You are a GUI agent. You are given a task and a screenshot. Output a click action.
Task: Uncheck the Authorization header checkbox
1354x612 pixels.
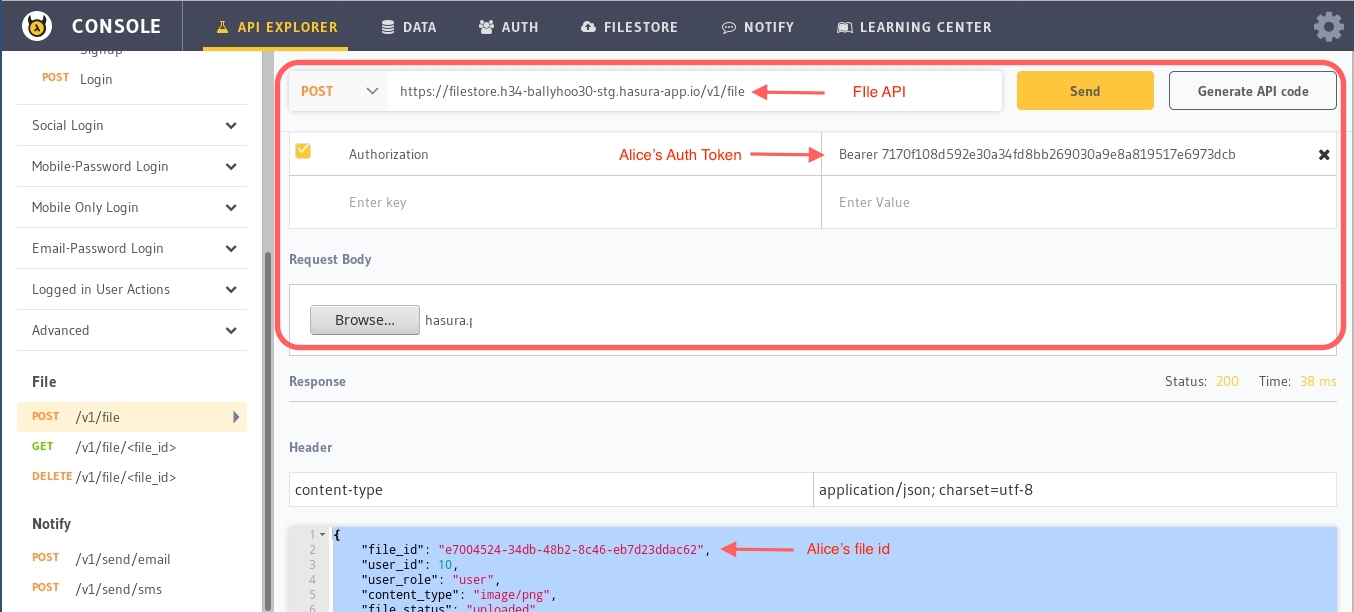303,151
